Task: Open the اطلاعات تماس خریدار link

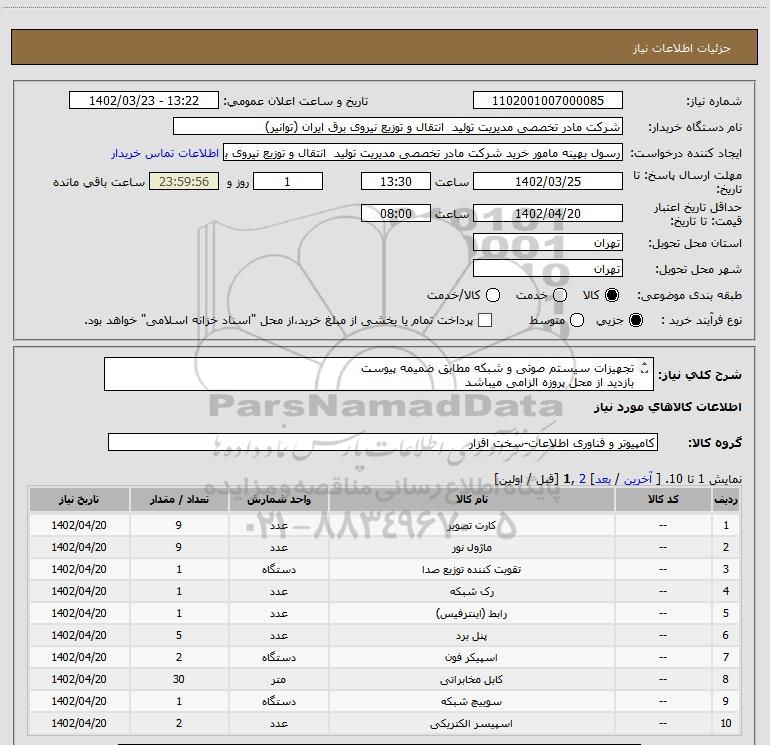Action: pyautogui.click(x=165, y=153)
